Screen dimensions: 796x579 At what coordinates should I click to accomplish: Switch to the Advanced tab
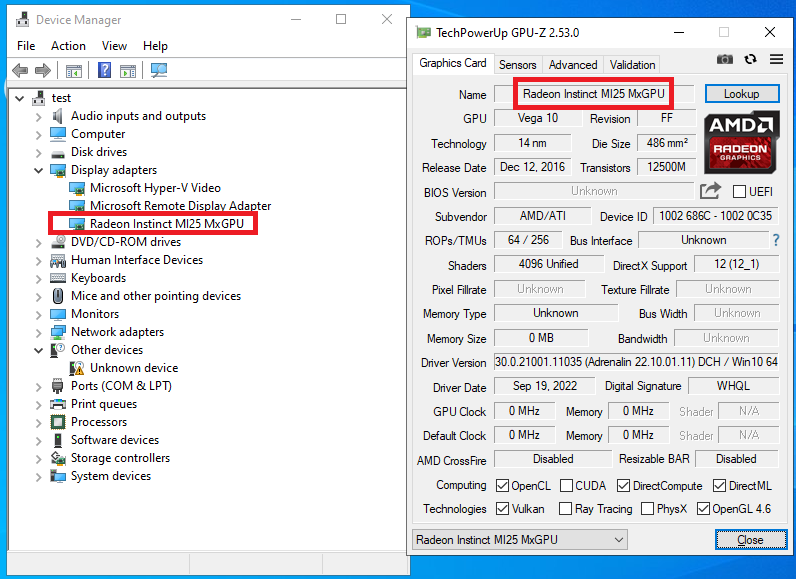(x=573, y=65)
